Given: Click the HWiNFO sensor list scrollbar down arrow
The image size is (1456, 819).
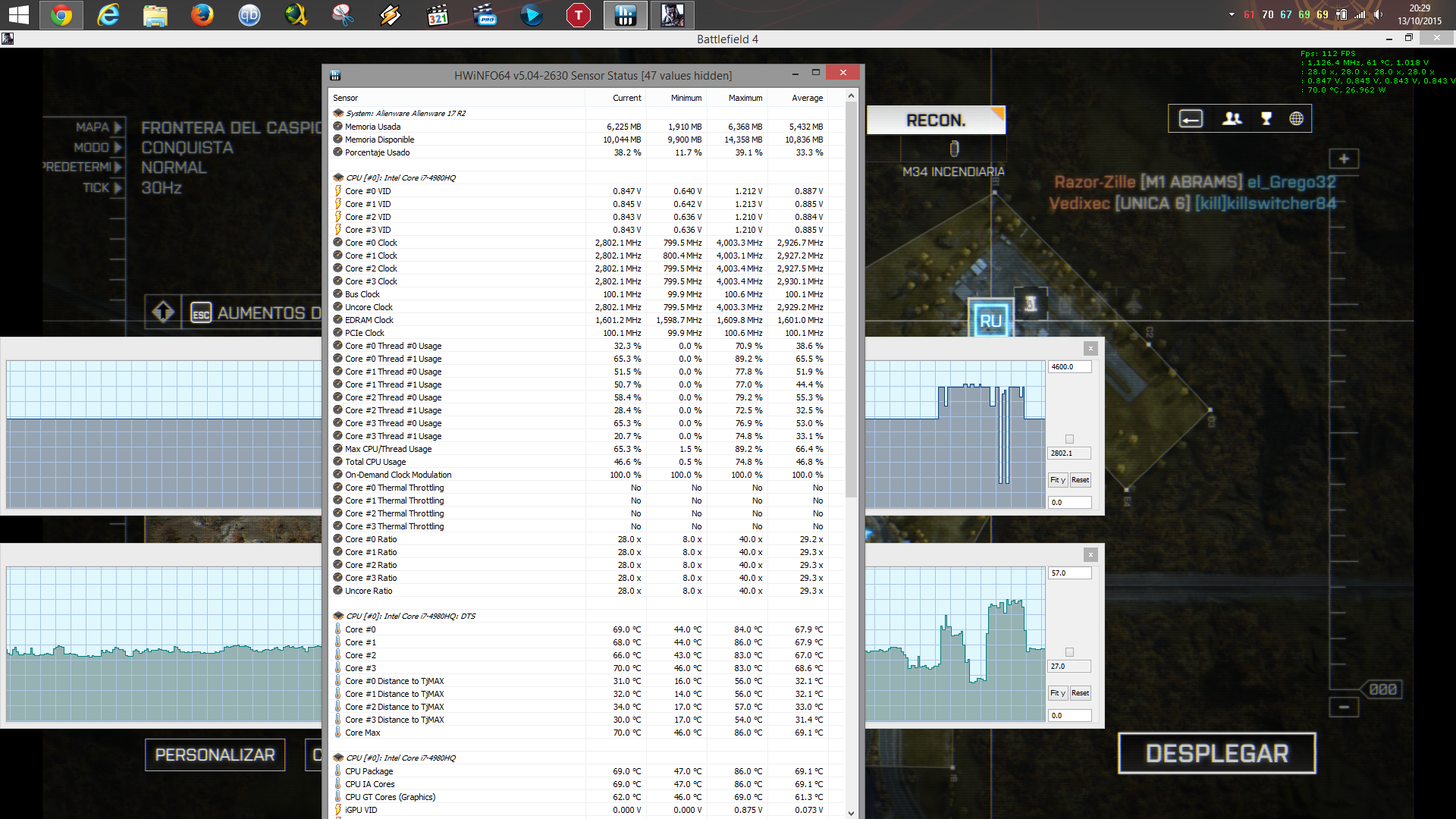Looking at the screenshot, I should coord(851,813).
